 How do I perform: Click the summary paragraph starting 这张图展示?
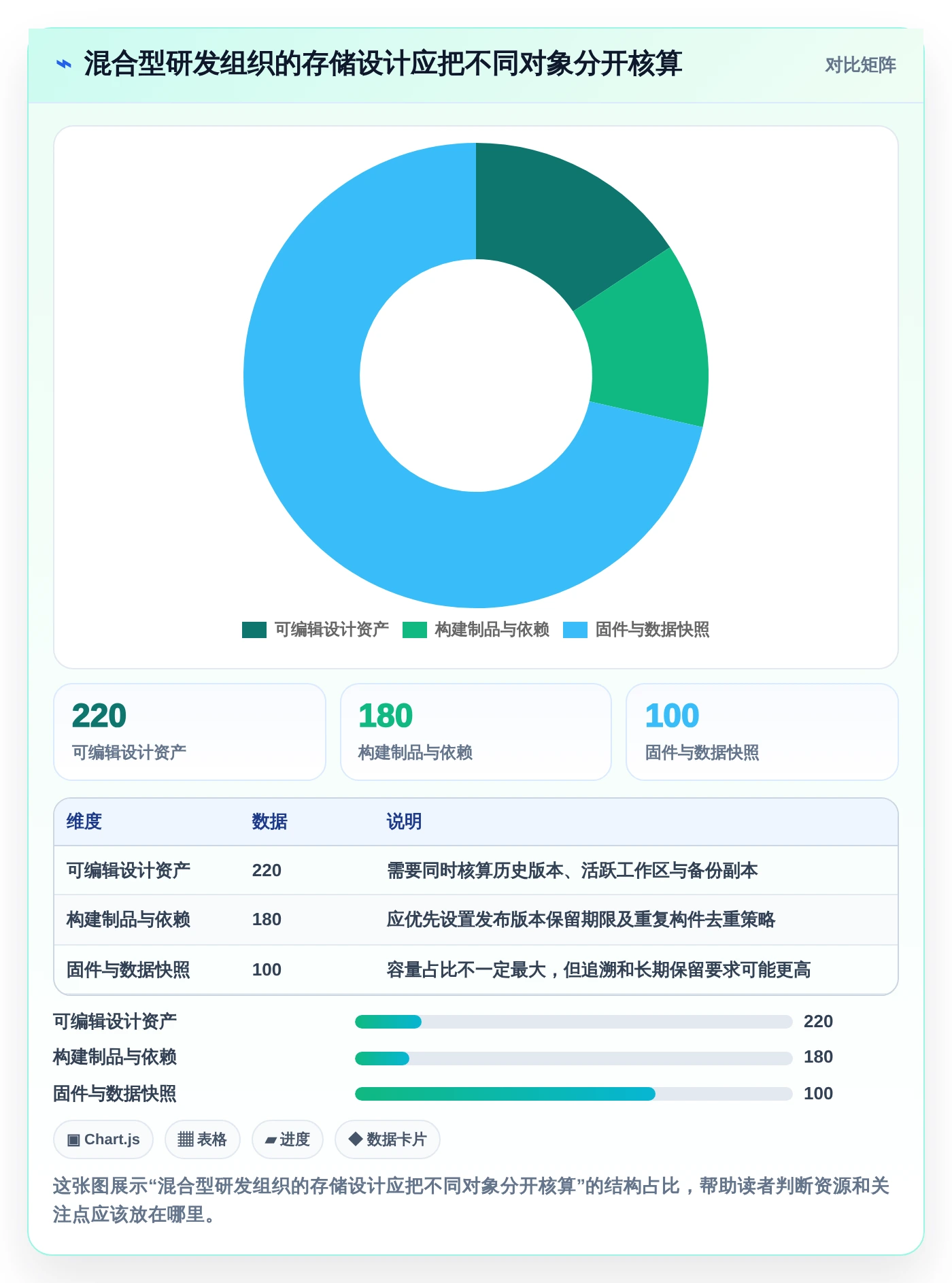[x=471, y=1200]
